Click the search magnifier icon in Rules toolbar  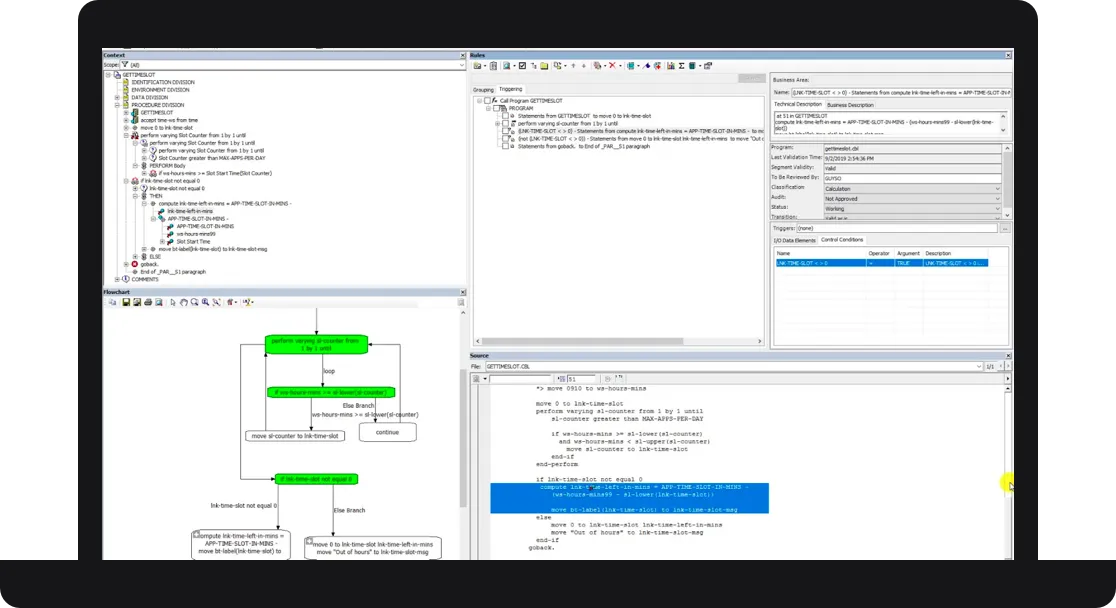pyautogui.click(x=506, y=65)
